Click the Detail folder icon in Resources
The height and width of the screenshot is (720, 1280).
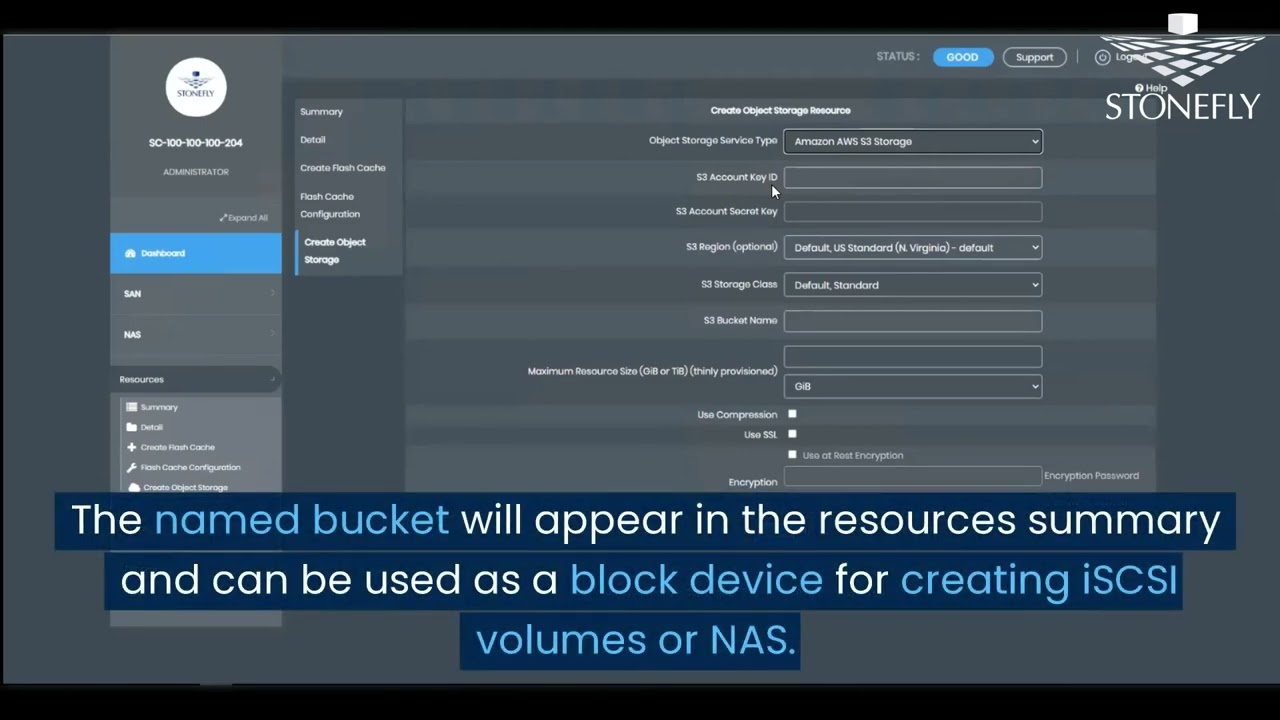[x=132, y=427]
